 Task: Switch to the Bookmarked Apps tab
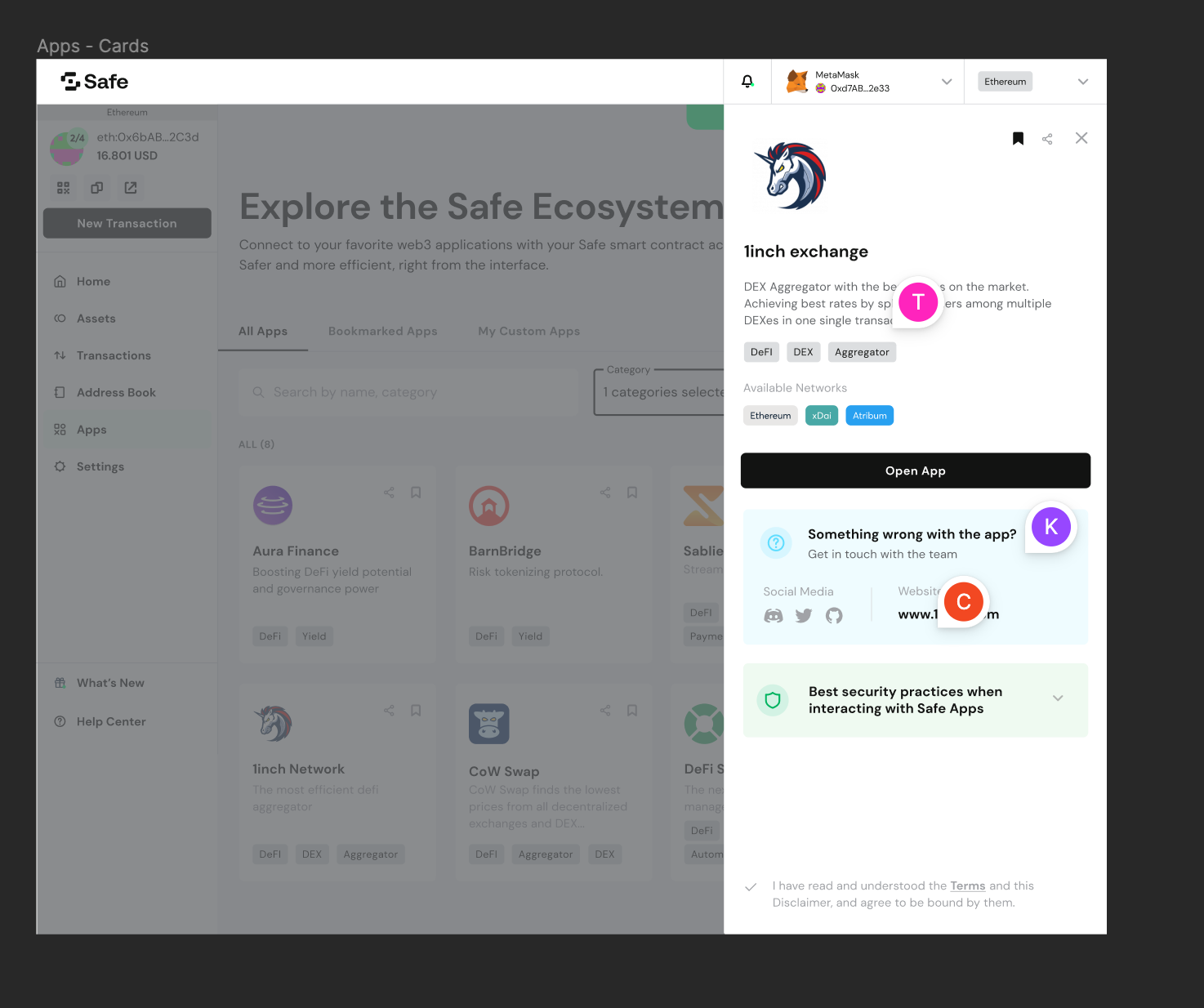click(x=383, y=331)
